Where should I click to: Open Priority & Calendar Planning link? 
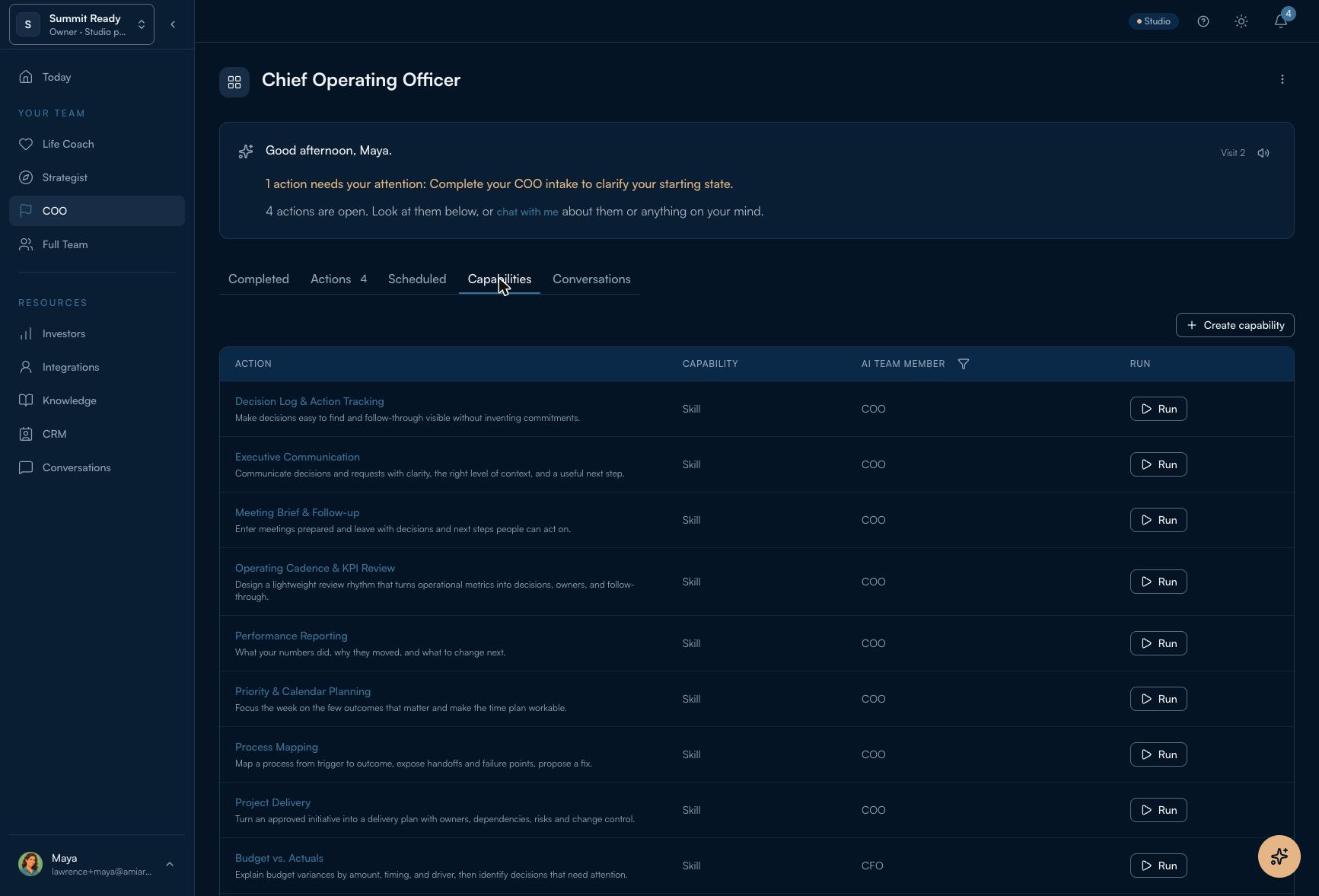pos(303,692)
